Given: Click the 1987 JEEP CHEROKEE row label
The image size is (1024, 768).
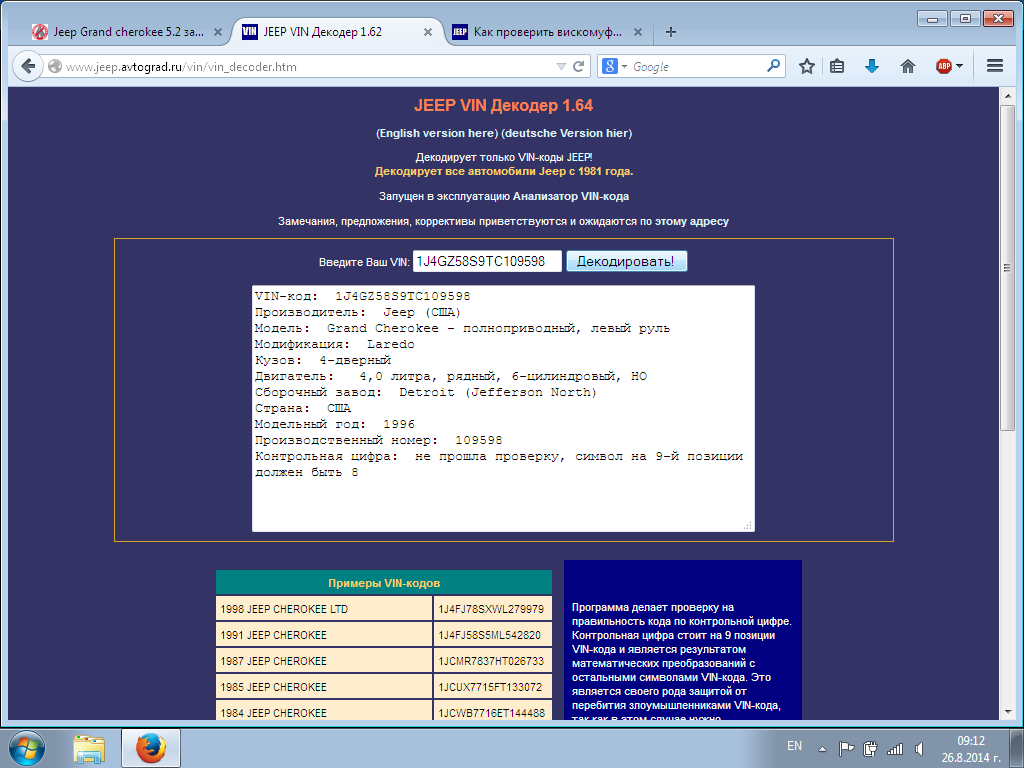Looking at the screenshot, I should click(x=273, y=662).
